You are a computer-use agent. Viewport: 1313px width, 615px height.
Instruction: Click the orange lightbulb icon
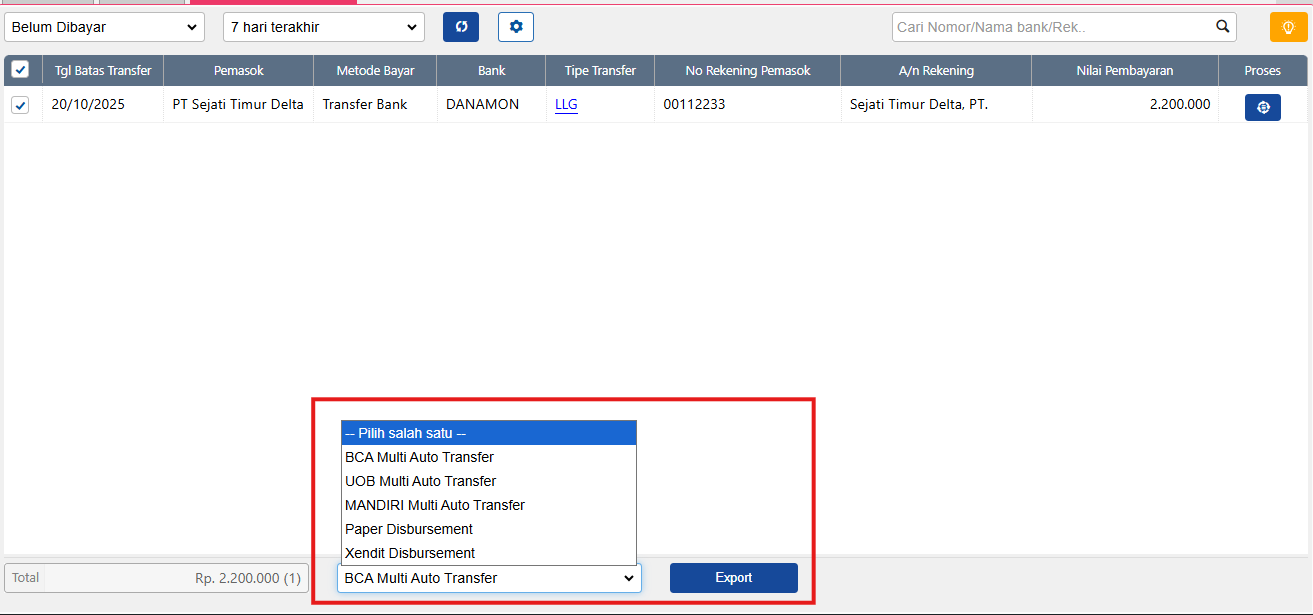[1288, 27]
